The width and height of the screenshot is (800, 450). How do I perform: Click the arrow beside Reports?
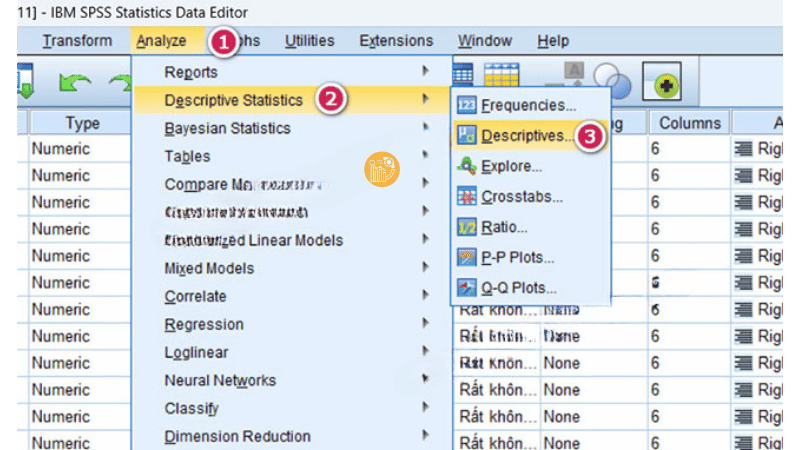click(x=425, y=71)
